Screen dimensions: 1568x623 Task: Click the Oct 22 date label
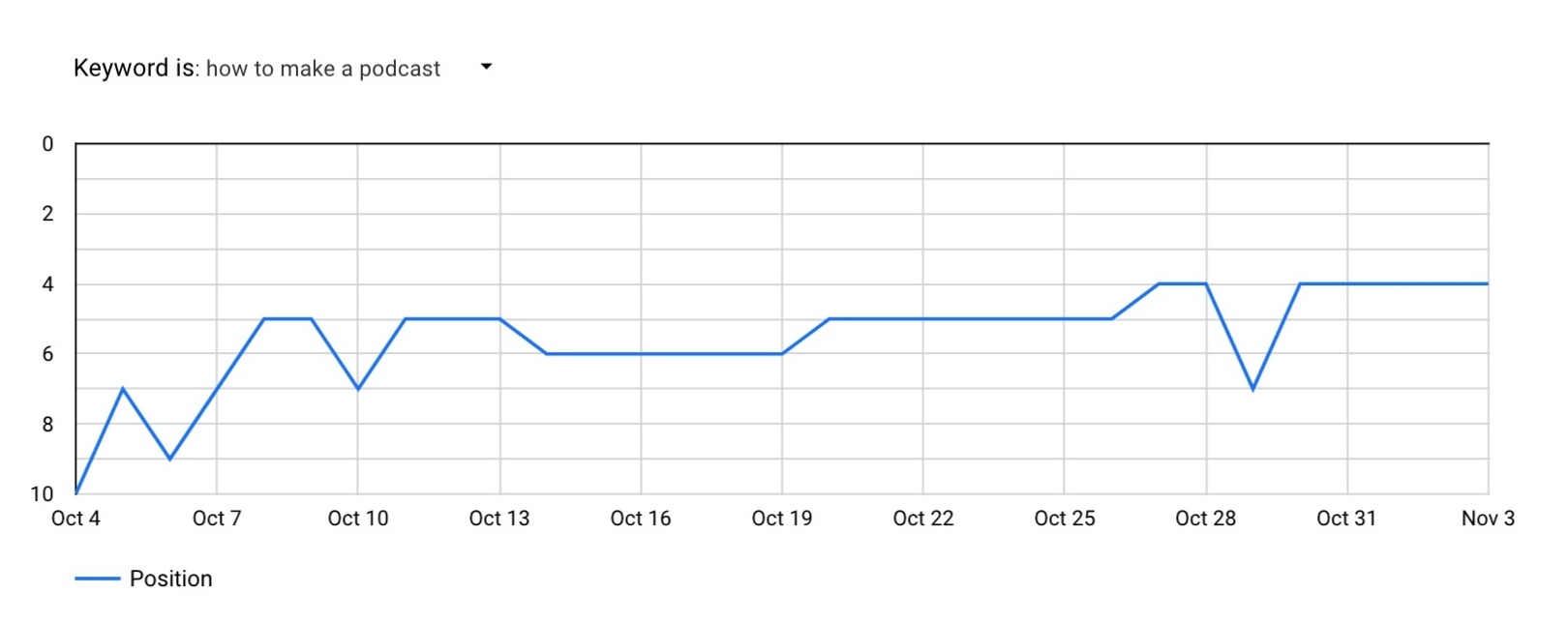pyautogui.click(x=923, y=519)
